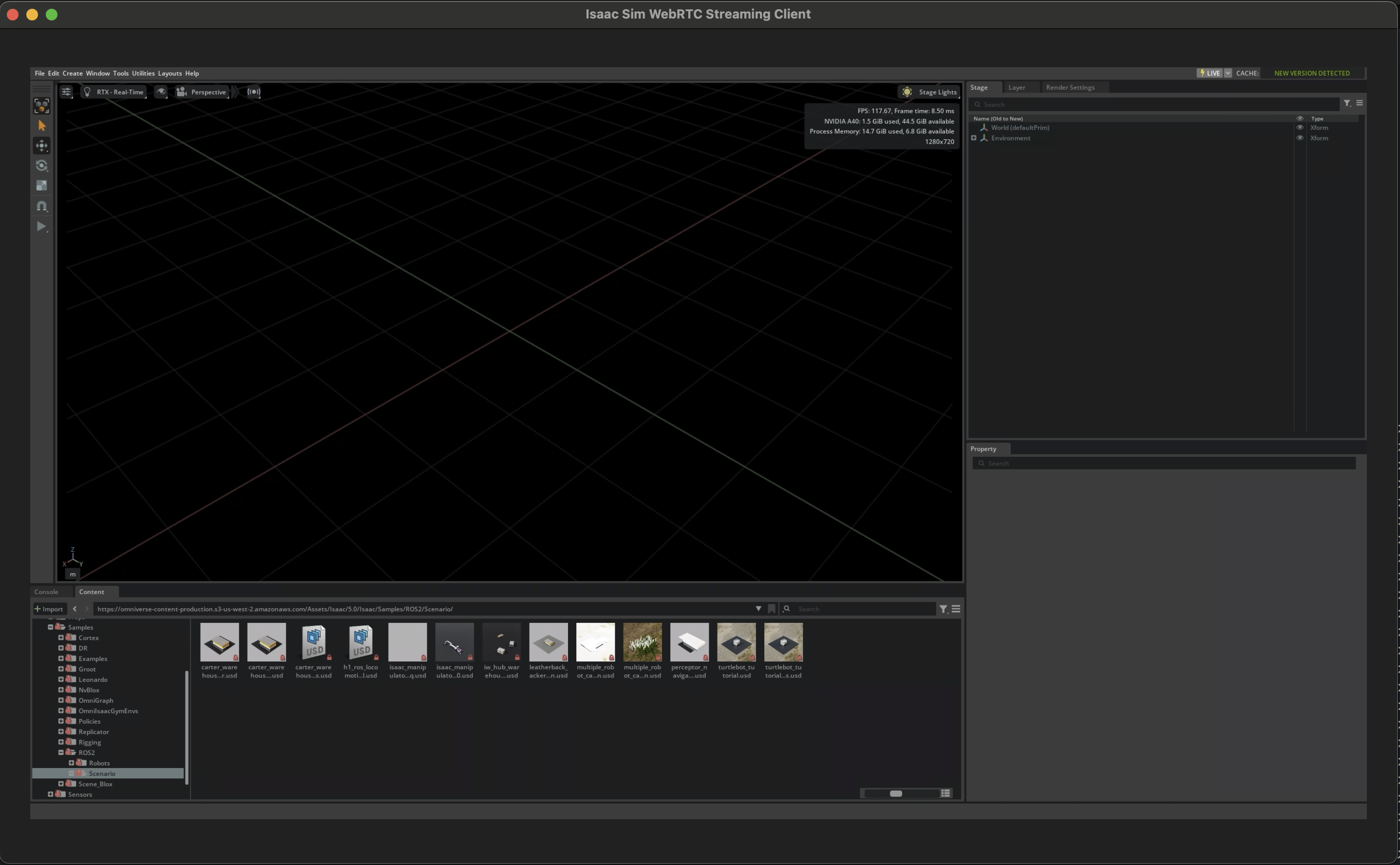Adjust the thumbnail size slider
Image resolution: width=1400 pixels, height=865 pixels.
pos(896,793)
